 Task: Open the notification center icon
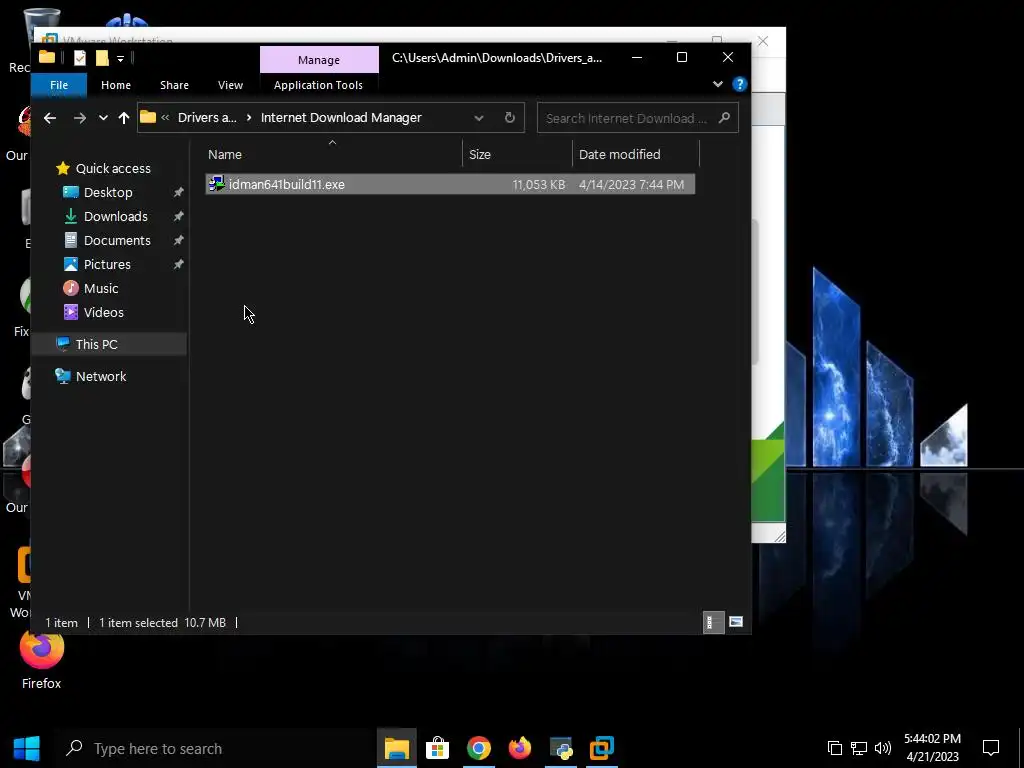click(x=991, y=748)
